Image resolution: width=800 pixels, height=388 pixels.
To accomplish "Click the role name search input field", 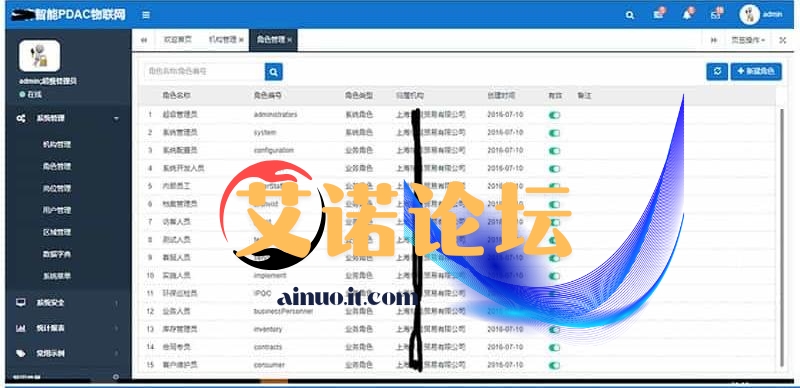I will coord(204,72).
